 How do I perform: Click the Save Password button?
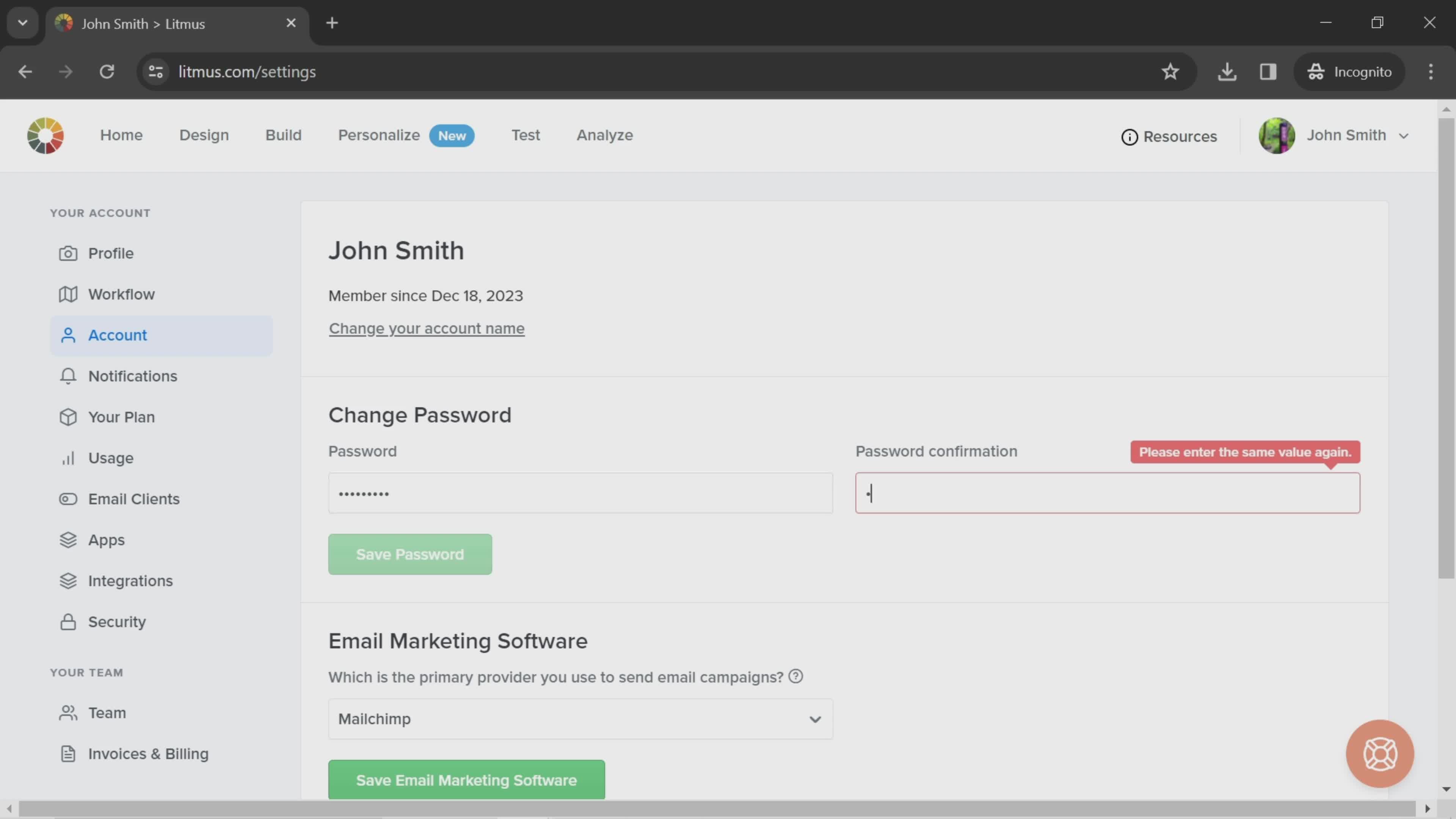(x=410, y=554)
